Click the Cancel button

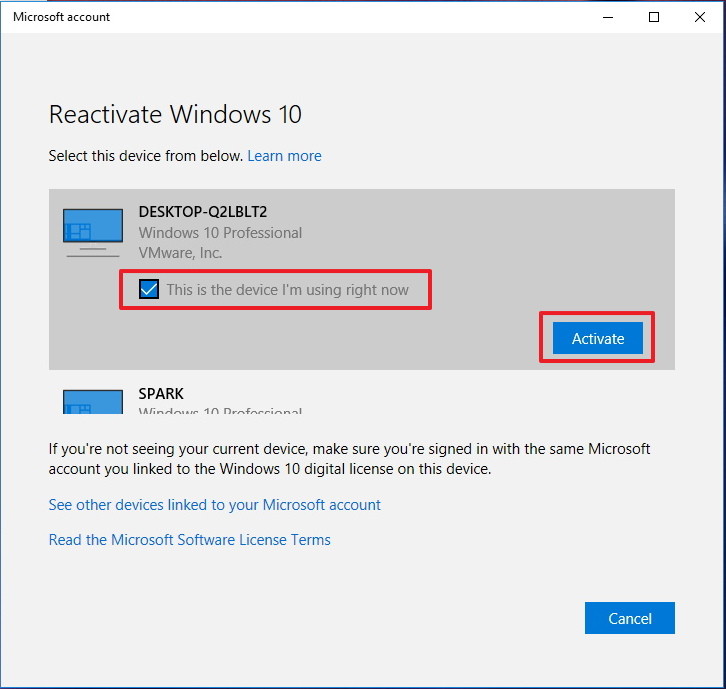pyautogui.click(x=630, y=618)
